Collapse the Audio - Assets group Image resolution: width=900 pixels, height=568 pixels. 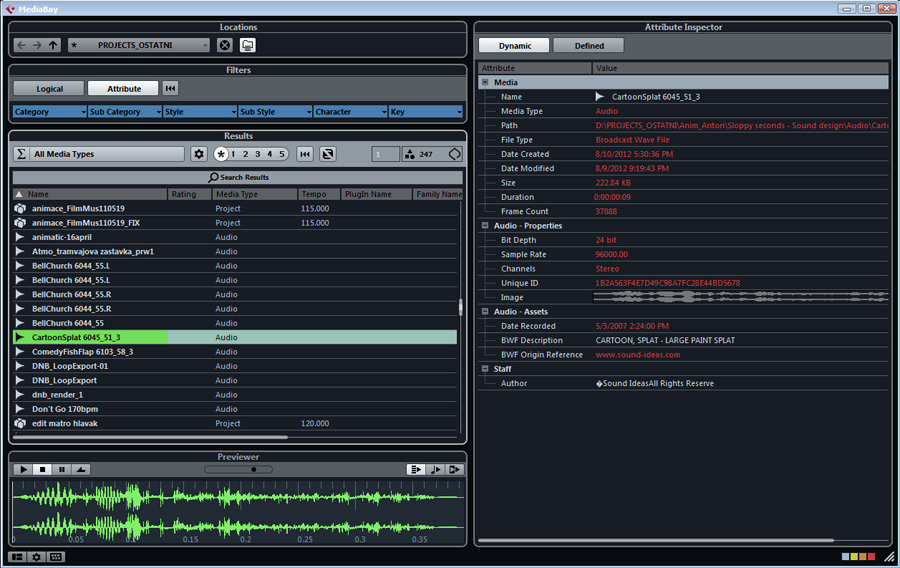click(x=485, y=312)
